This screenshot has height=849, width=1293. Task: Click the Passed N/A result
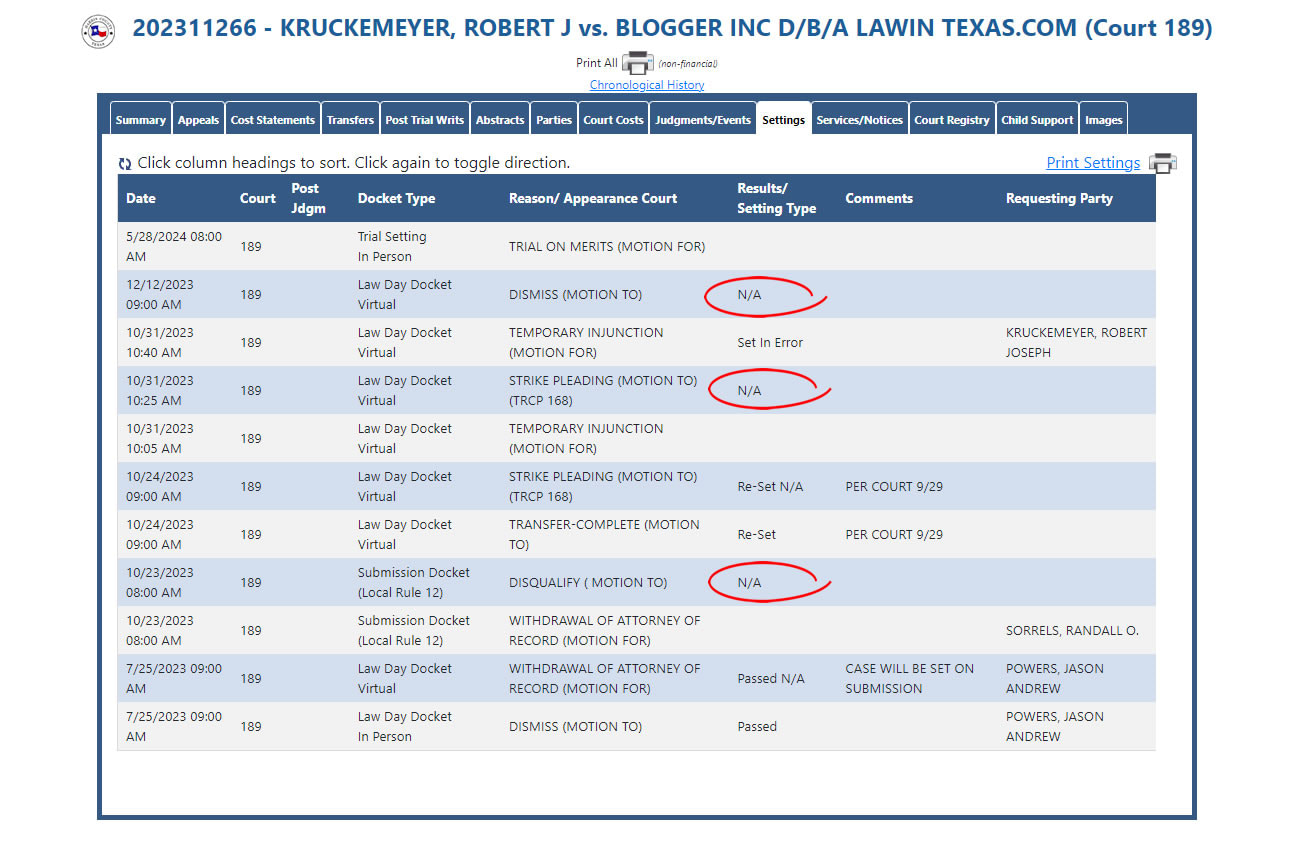pyautogui.click(x=771, y=678)
